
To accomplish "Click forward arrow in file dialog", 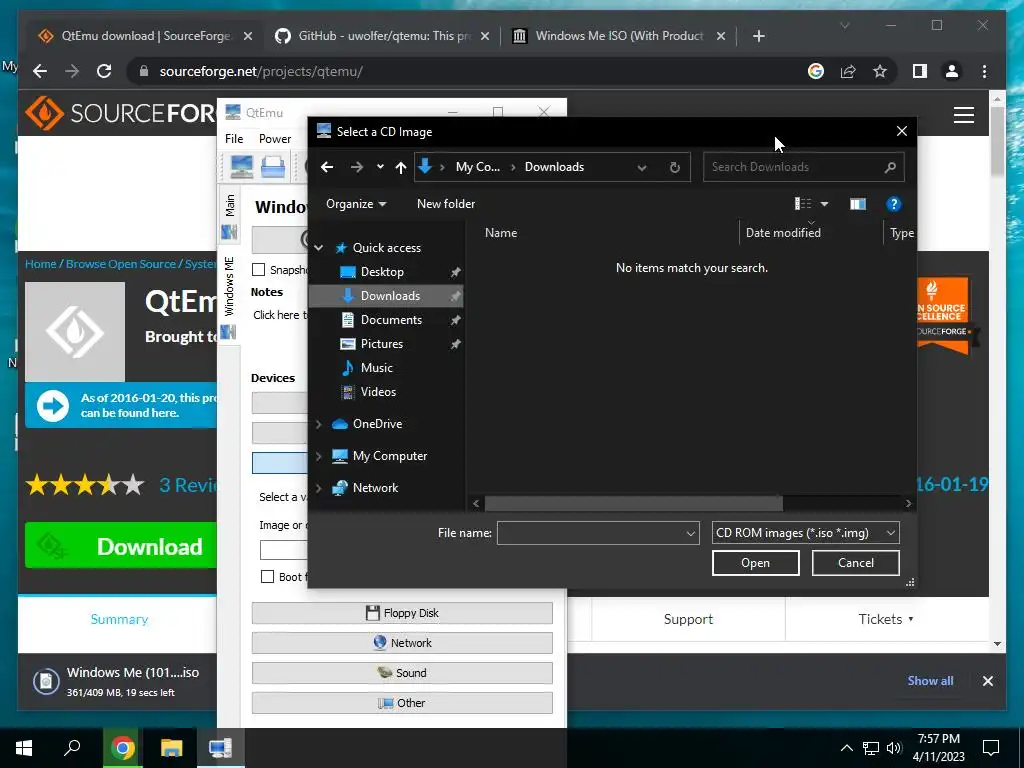I will (x=357, y=167).
